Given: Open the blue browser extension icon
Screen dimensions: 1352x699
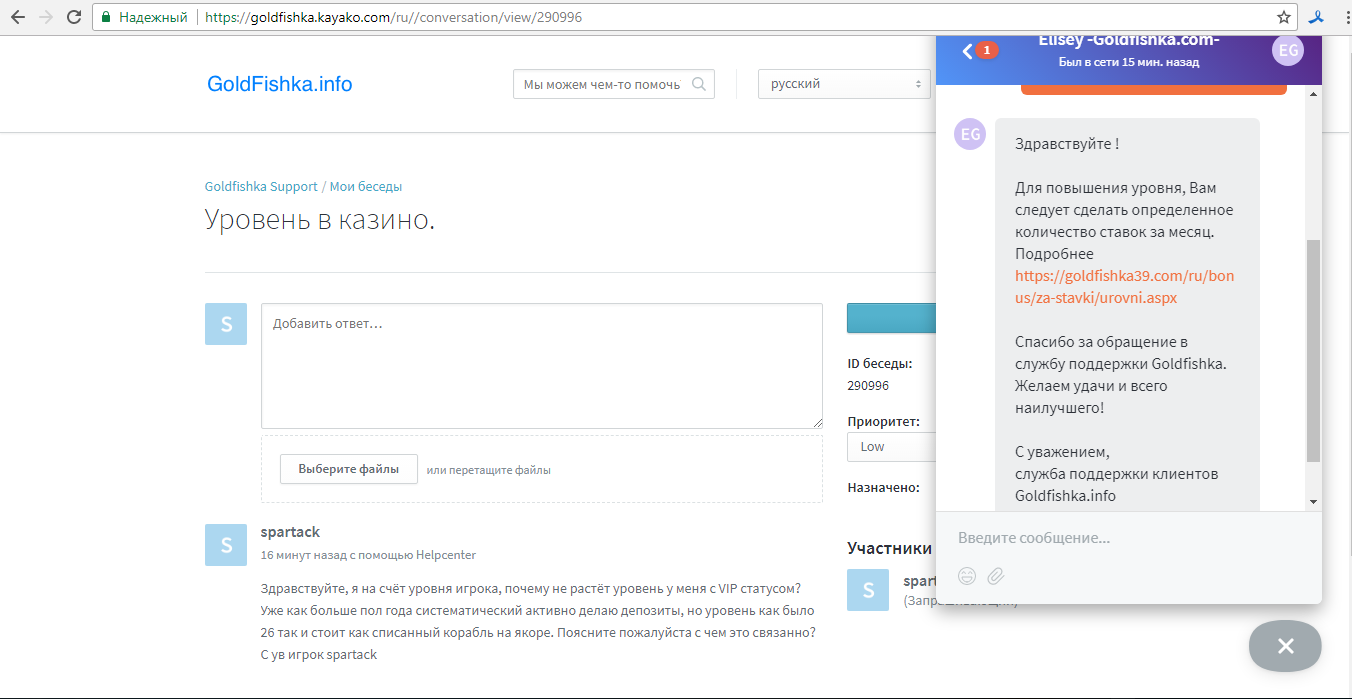Looking at the screenshot, I should click(x=1318, y=17).
